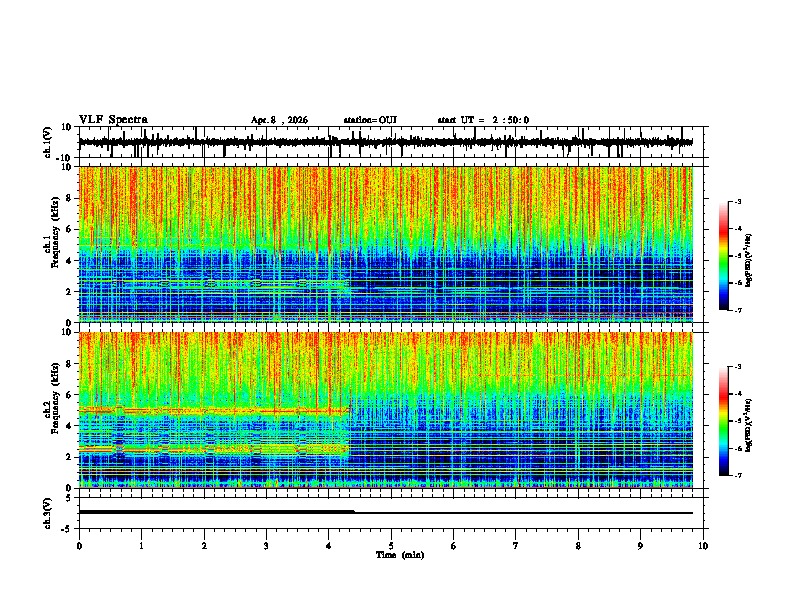The image size is (792, 612).
Task: Click the time axis tick label "3"
Action: coord(266,546)
